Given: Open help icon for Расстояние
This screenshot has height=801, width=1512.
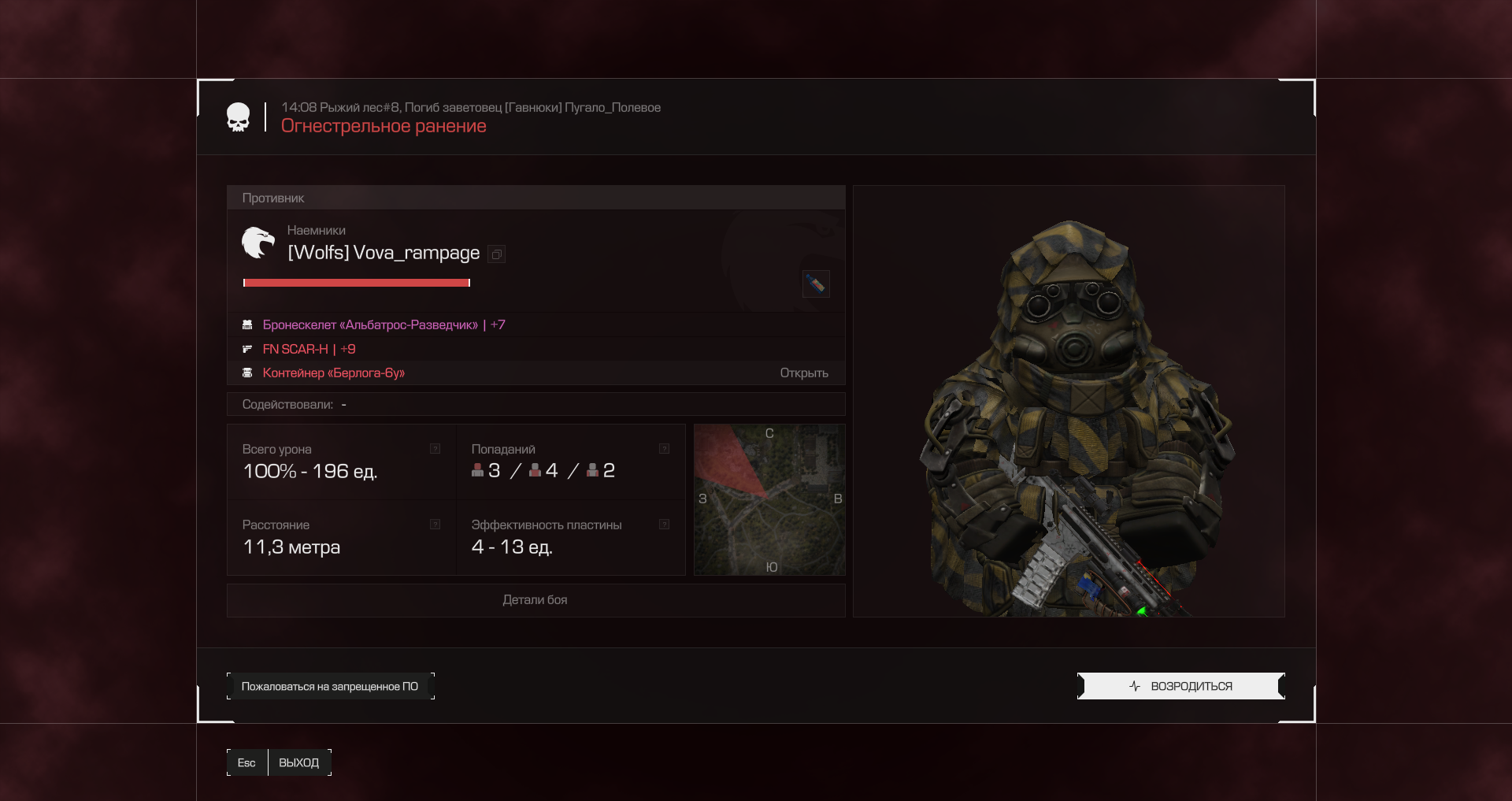Looking at the screenshot, I should [435, 525].
